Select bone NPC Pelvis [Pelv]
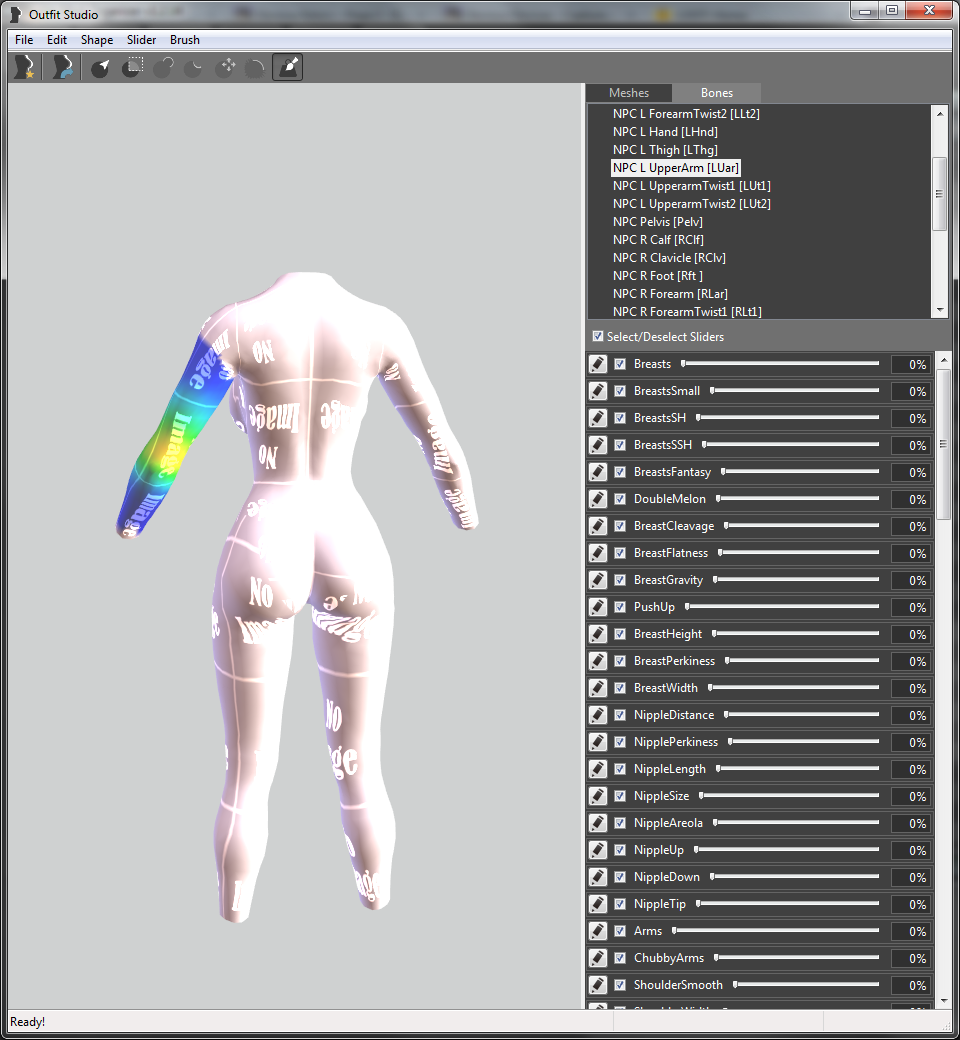Viewport: 960px width, 1040px height. click(x=657, y=222)
